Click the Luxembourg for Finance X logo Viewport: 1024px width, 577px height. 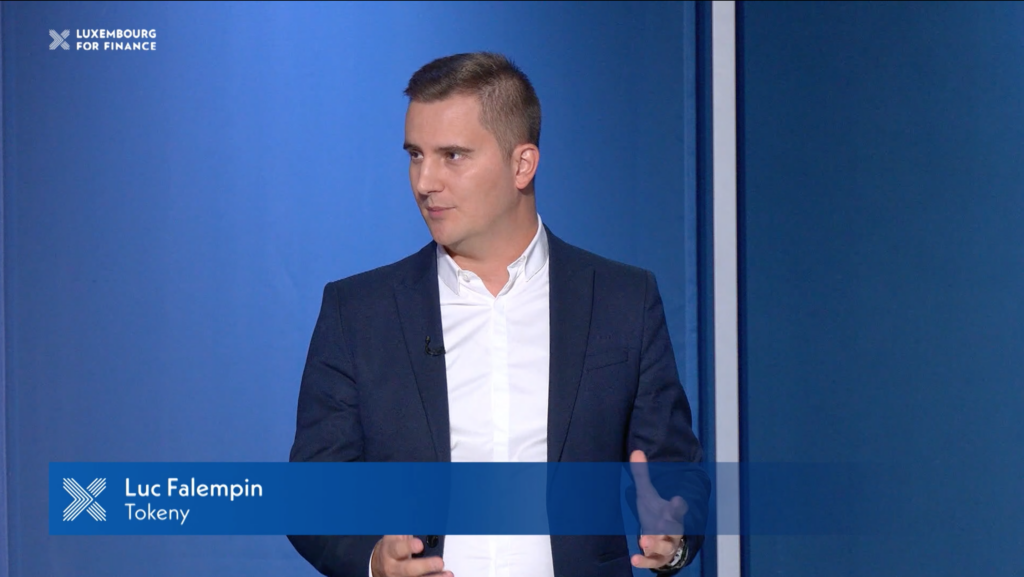click(60, 40)
